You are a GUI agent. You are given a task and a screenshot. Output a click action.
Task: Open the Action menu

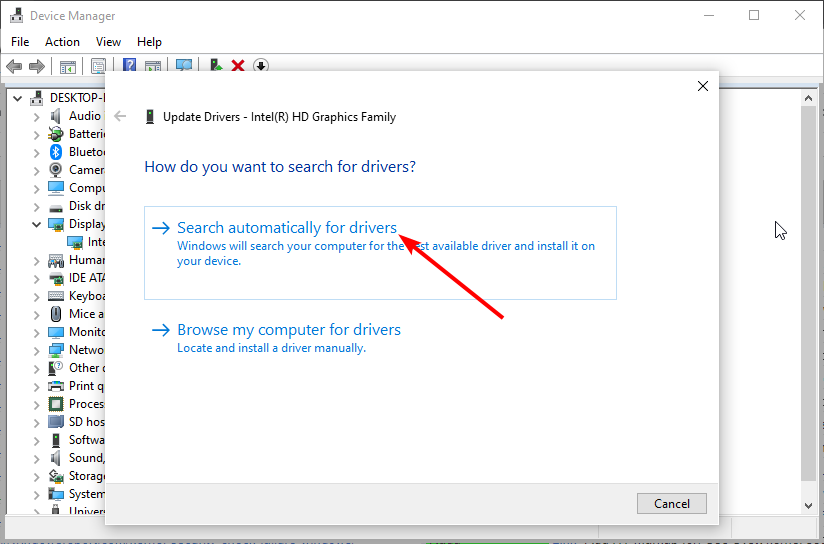coord(62,42)
